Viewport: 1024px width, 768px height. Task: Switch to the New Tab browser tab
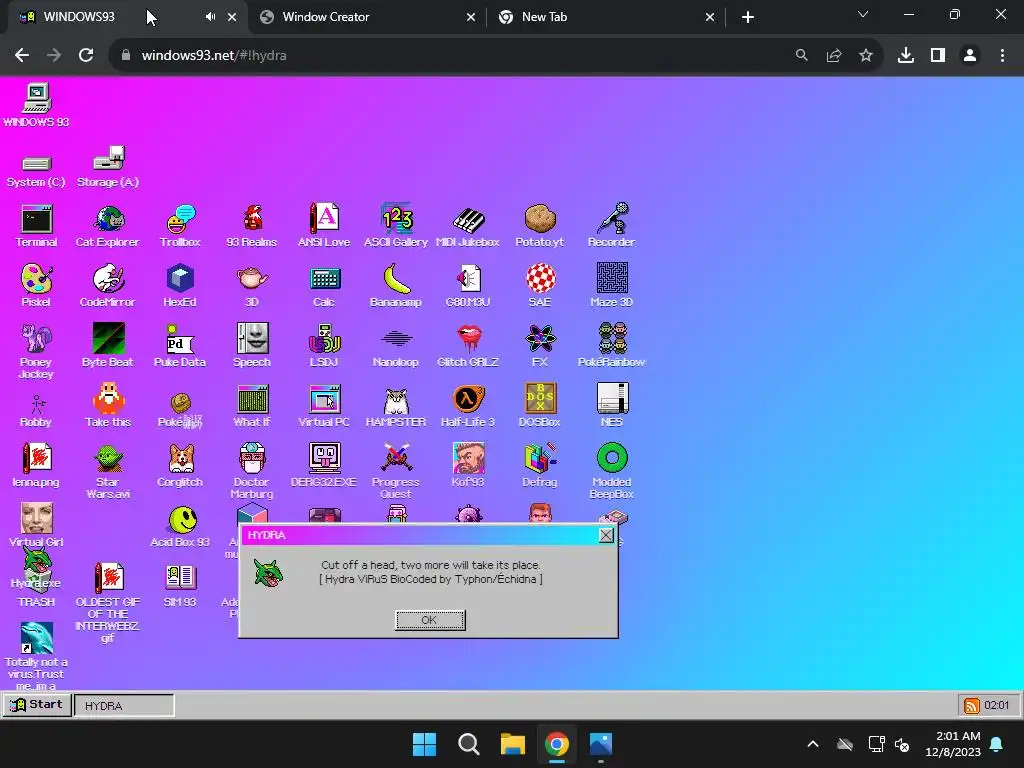point(606,17)
